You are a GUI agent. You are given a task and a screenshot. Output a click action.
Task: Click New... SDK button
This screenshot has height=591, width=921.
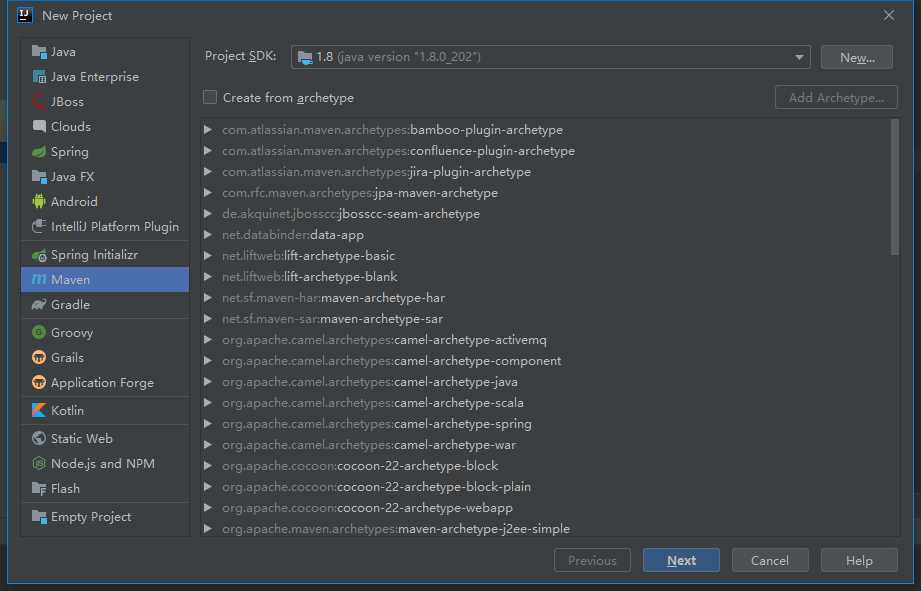tap(857, 58)
